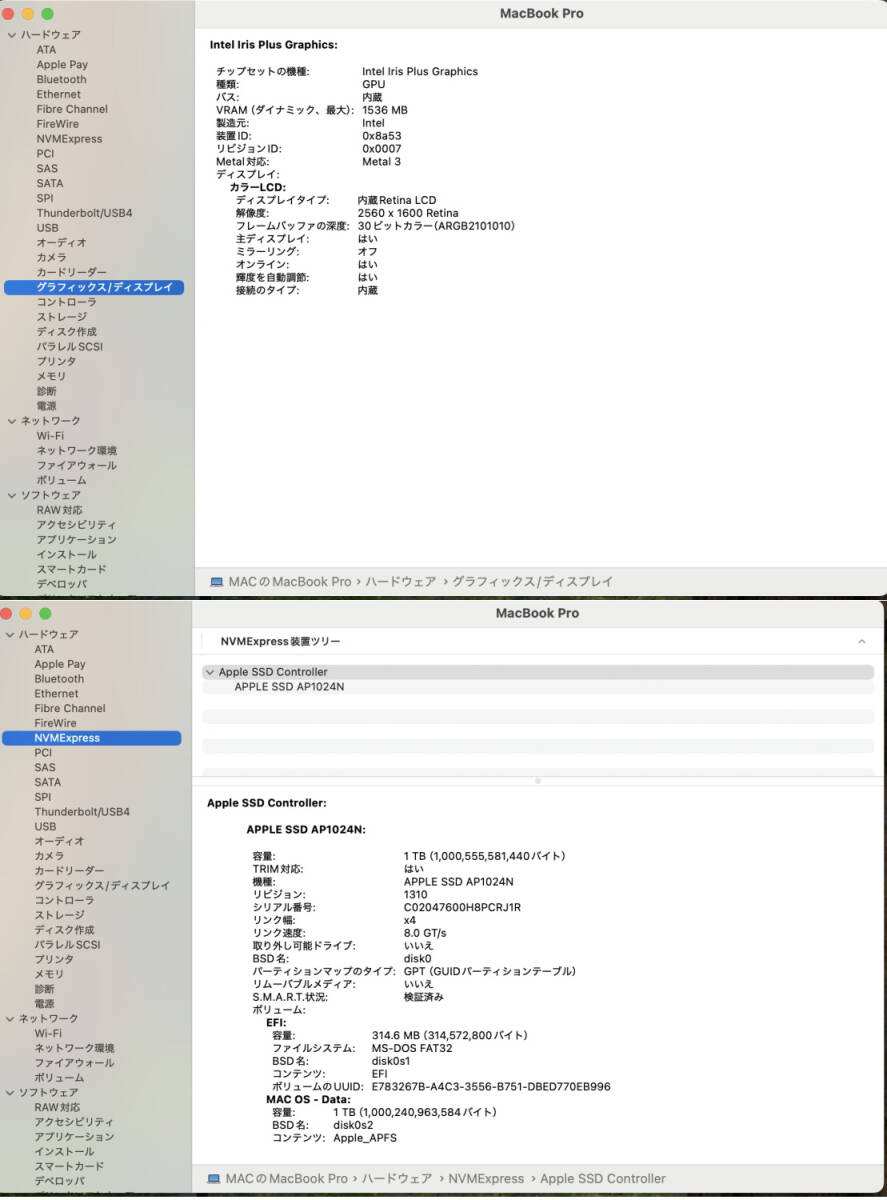Select オーディオ in the upper window sidebar
Viewport: 887px width, 1200px height.
click(x=61, y=243)
